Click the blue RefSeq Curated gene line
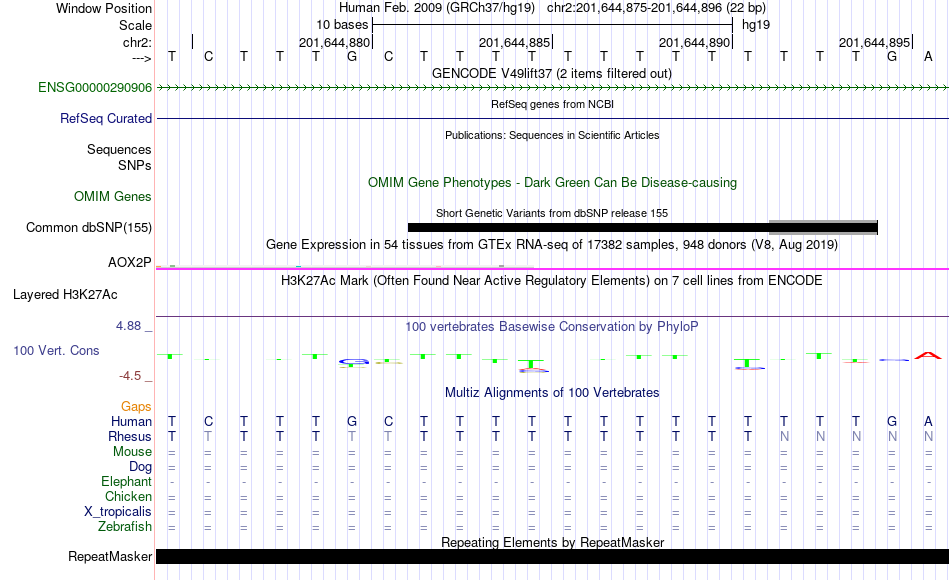 (552, 119)
